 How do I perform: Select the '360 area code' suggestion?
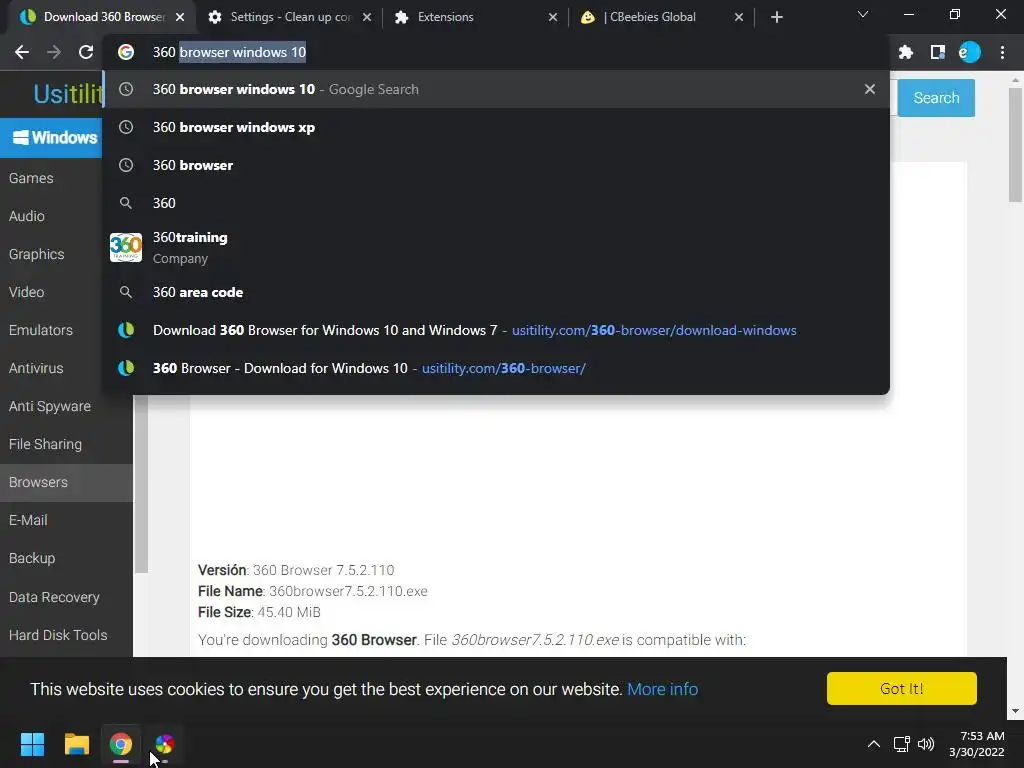496,292
